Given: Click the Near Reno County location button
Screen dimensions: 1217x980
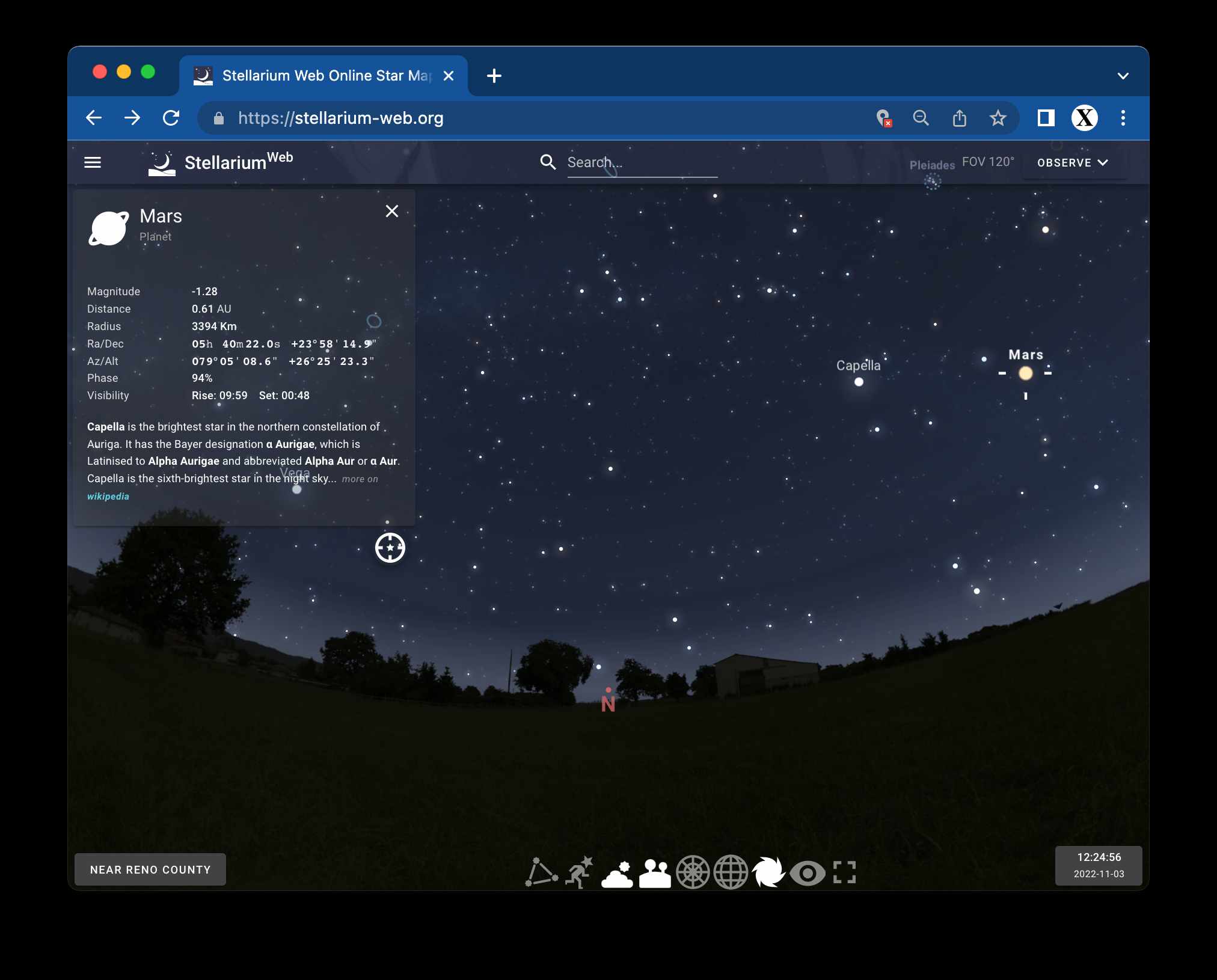Looking at the screenshot, I should [150, 869].
